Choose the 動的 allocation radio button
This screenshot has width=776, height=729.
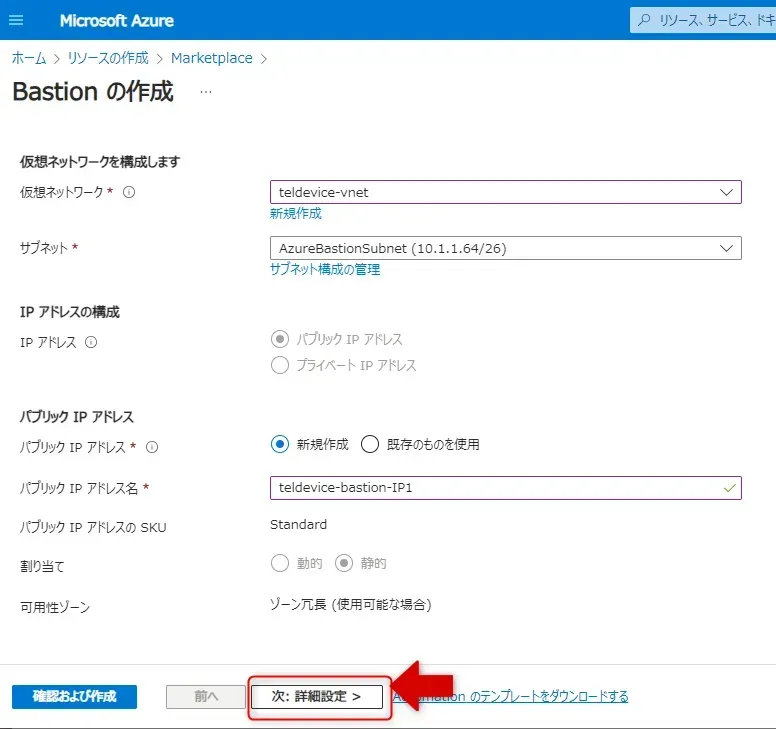(280, 563)
